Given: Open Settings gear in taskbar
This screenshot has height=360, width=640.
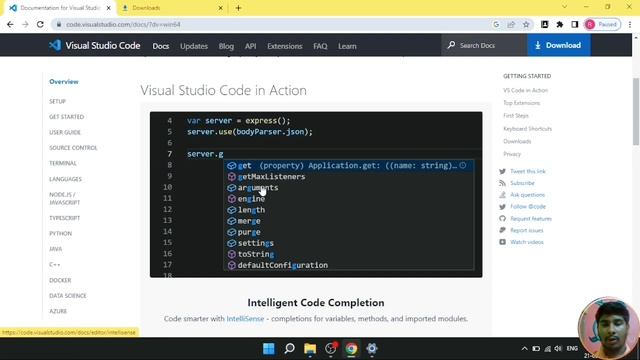Looking at the screenshot, I should pyautogui.click(x=372, y=349).
